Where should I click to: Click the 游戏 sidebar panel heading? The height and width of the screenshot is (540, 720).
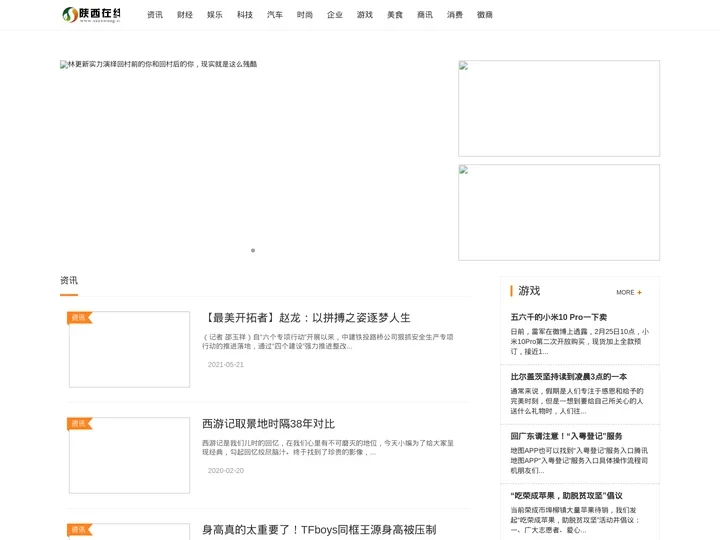tap(529, 291)
